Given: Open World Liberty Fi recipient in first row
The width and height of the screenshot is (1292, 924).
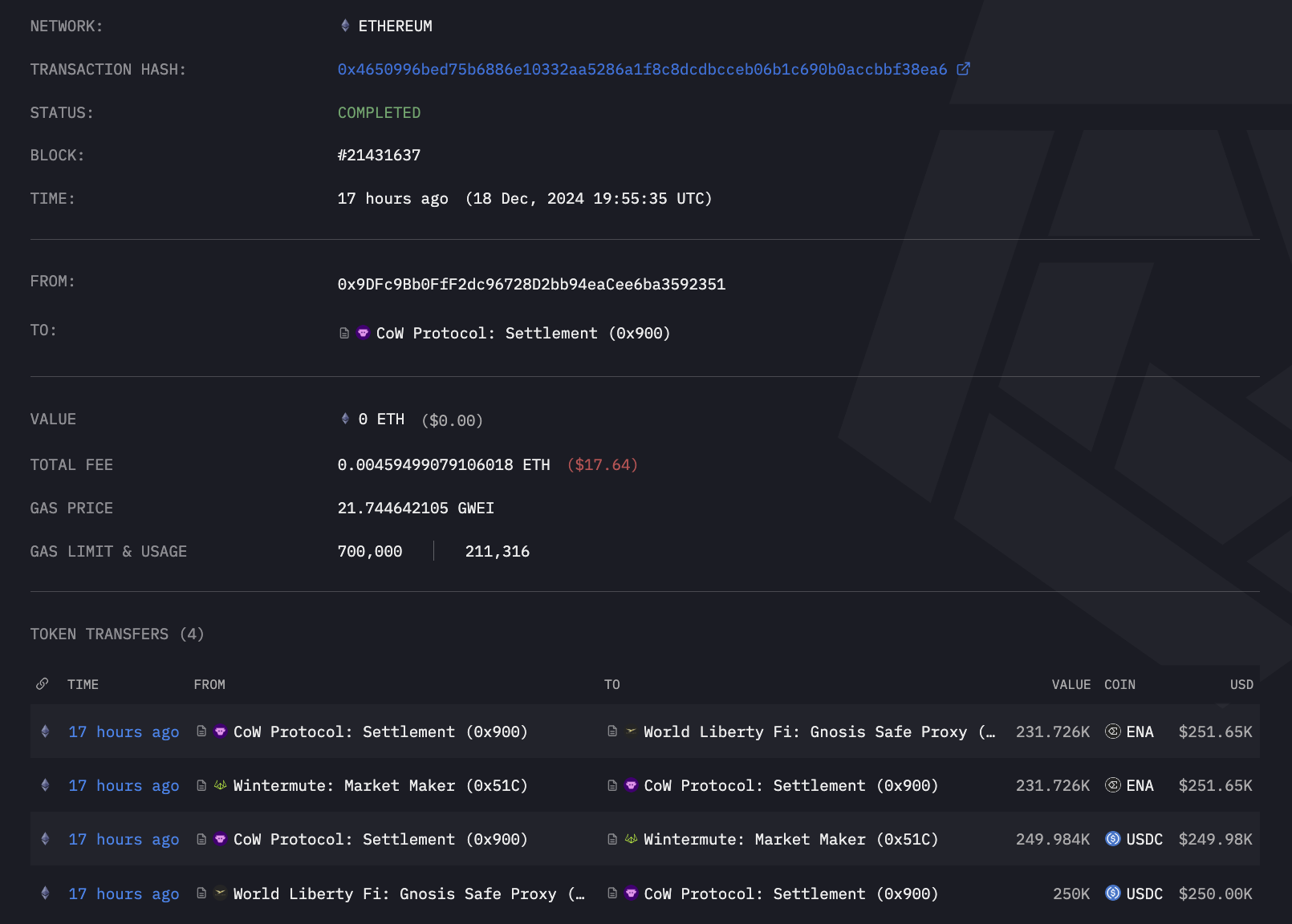Looking at the screenshot, I should 819,732.
